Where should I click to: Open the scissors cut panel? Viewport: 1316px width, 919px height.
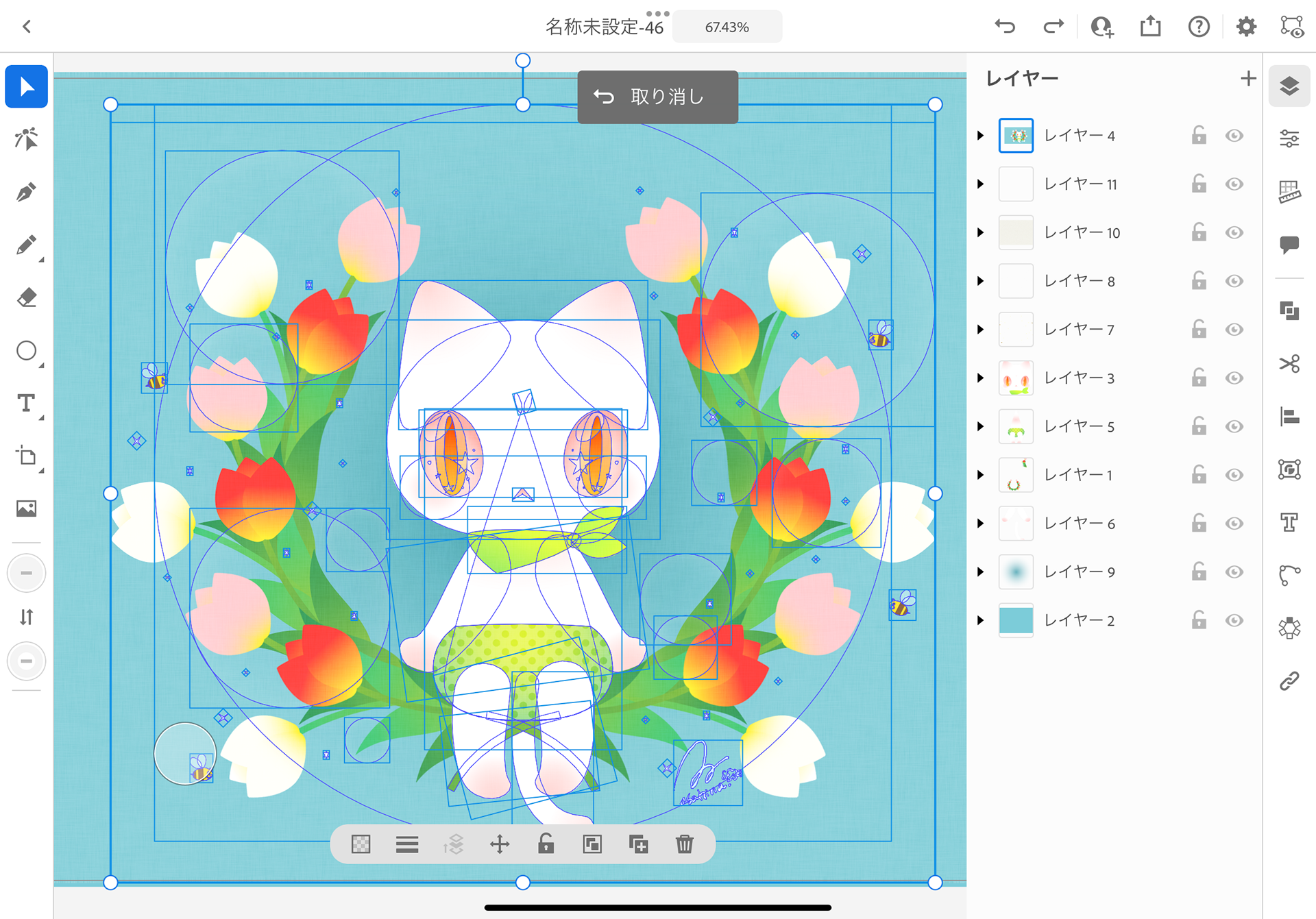[x=1289, y=363]
